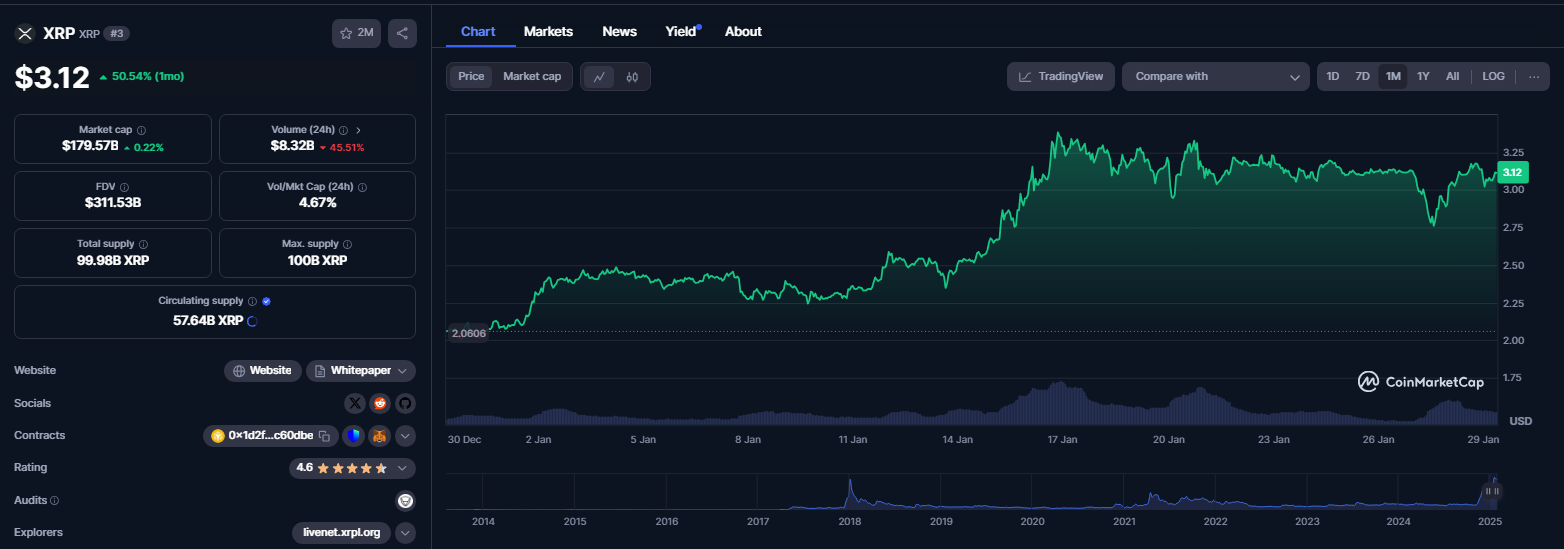Click the $8.32B volume value
This screenshot has height=549, width=1564.
click(292, 147)
